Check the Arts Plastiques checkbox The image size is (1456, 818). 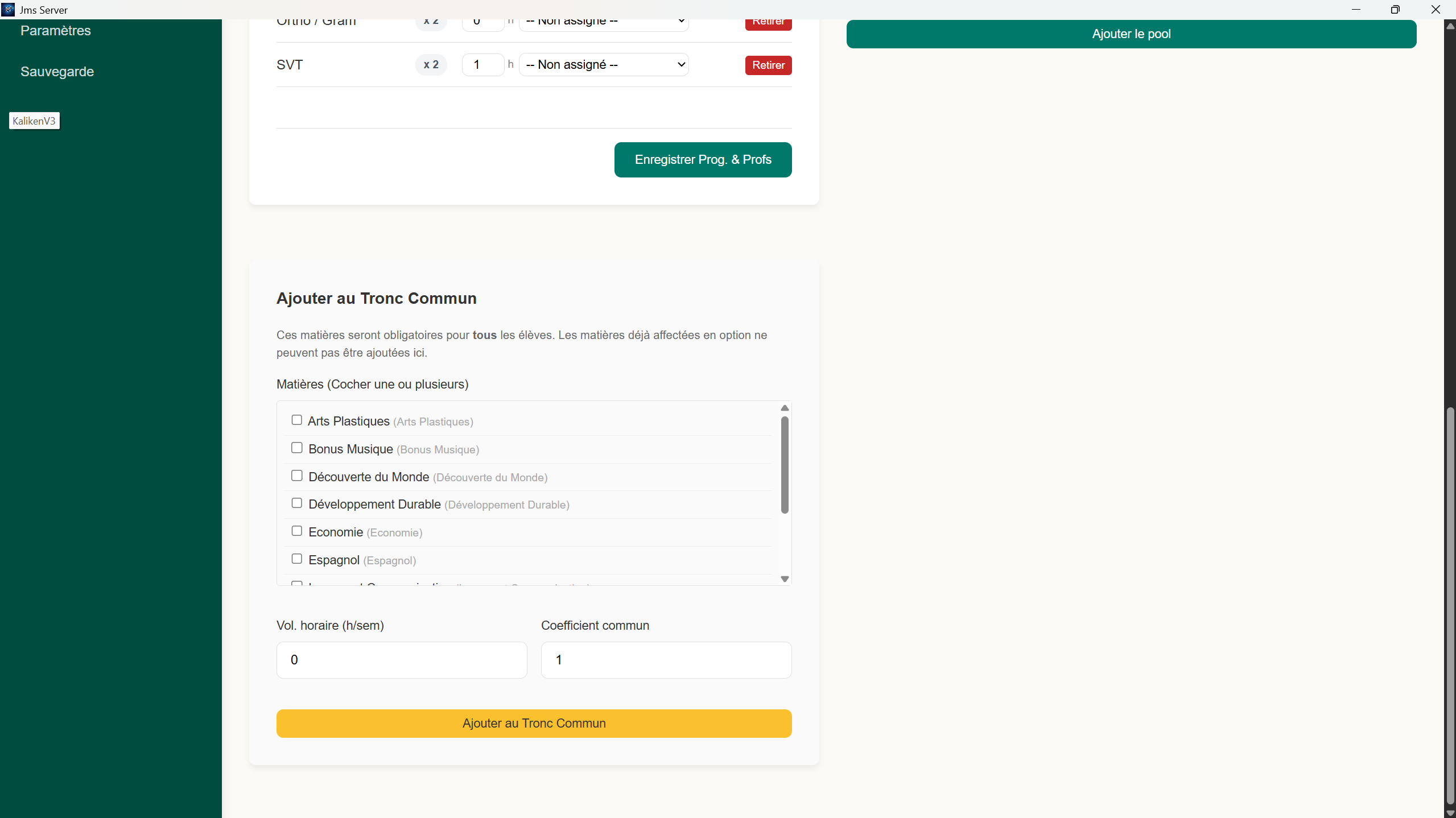pos(296,420)
